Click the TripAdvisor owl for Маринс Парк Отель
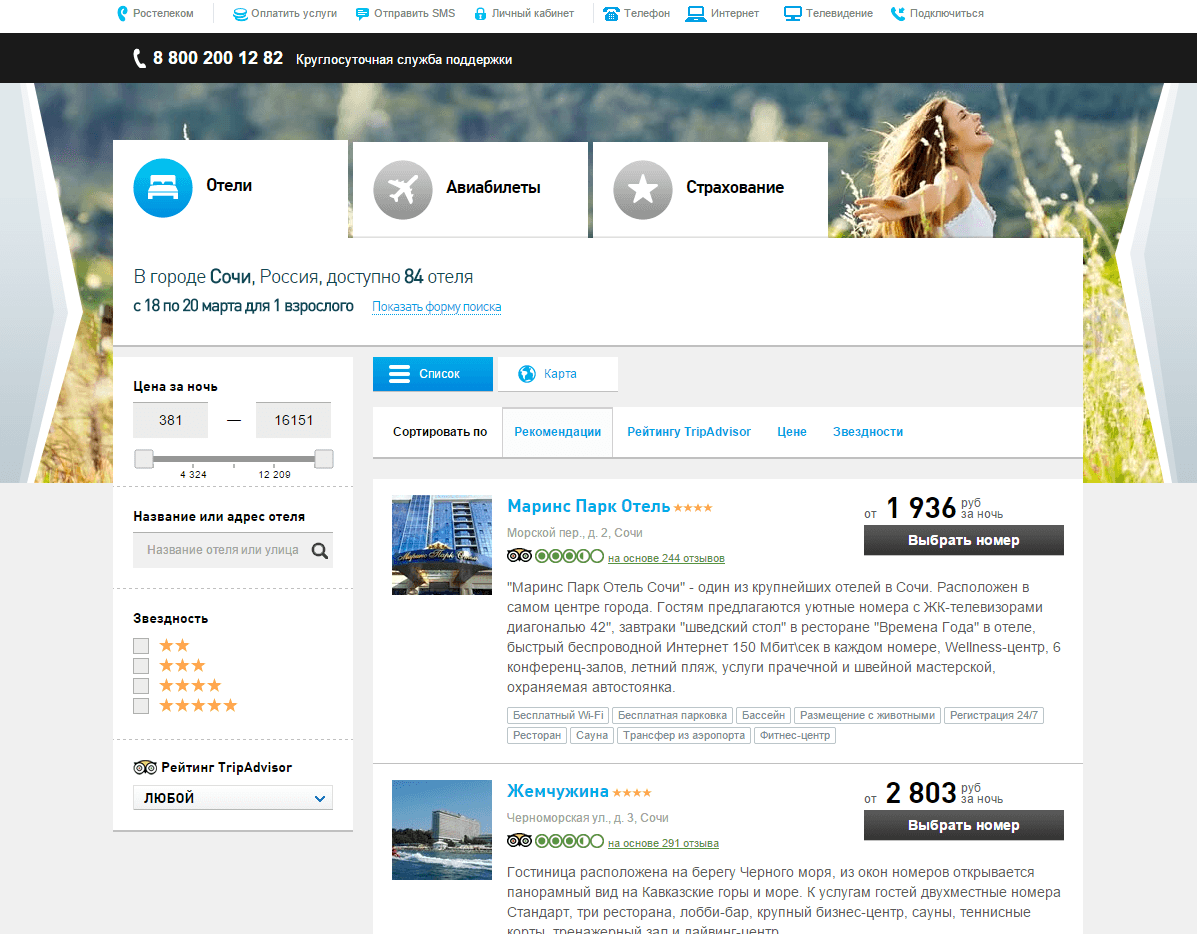 coord(519,556)
